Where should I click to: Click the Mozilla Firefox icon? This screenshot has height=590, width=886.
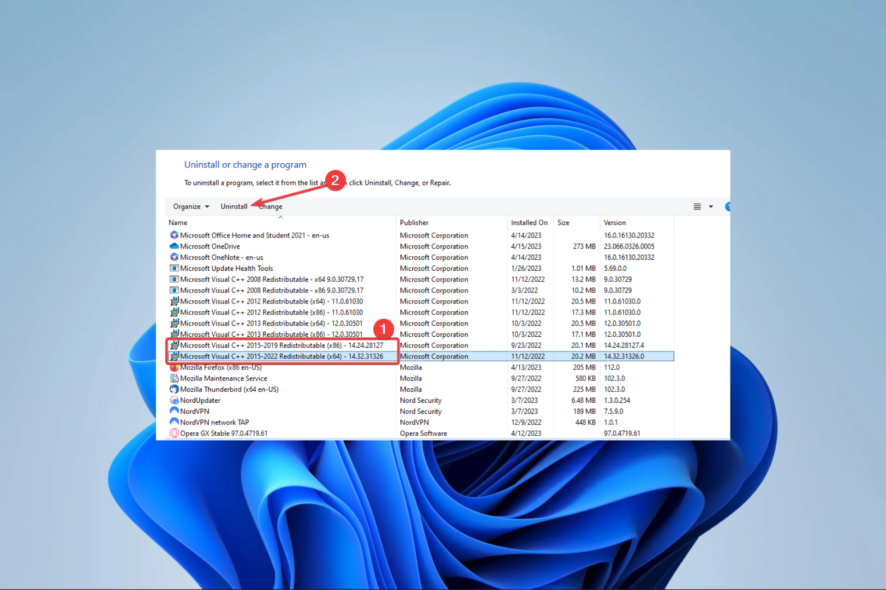[176, 366]
